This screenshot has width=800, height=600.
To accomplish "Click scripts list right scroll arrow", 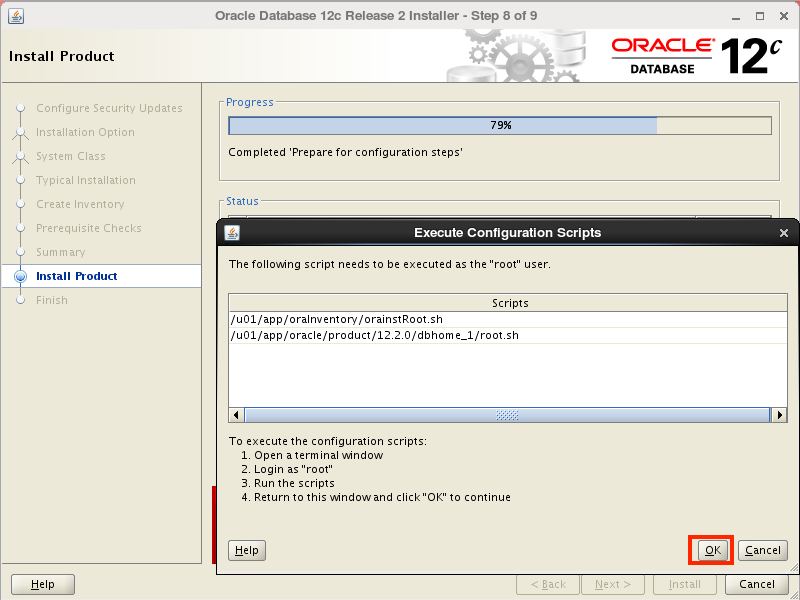I will [779, 415].
